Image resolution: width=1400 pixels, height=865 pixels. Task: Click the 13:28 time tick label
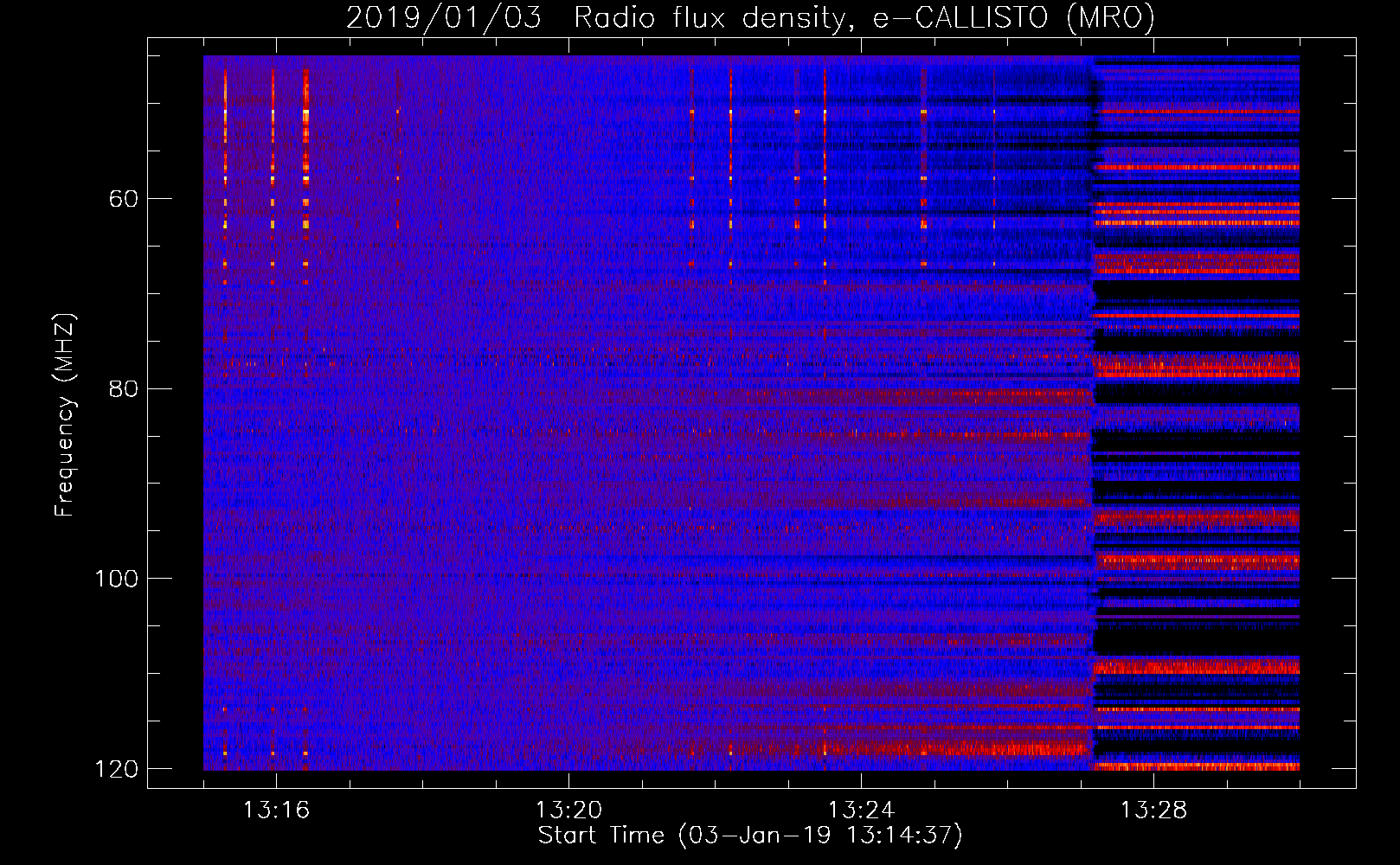[x=1153, y=810]
